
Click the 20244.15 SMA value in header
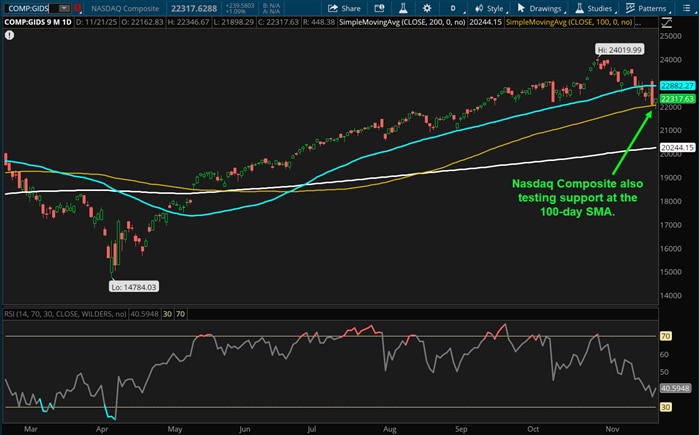[x=485, y=22]
